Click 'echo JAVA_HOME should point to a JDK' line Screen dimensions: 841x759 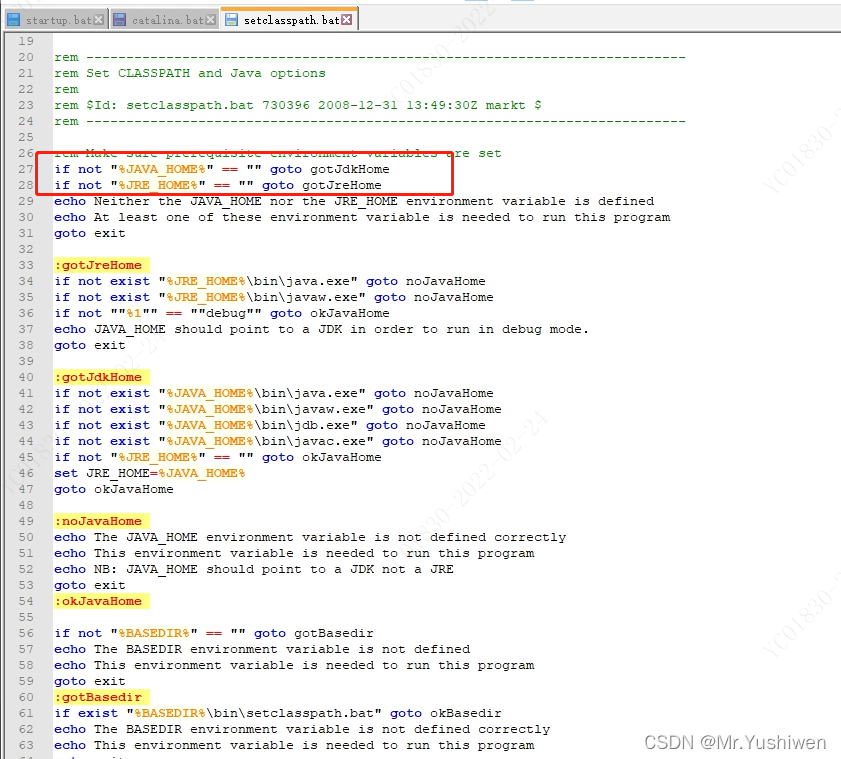click(x=321, y=329)
